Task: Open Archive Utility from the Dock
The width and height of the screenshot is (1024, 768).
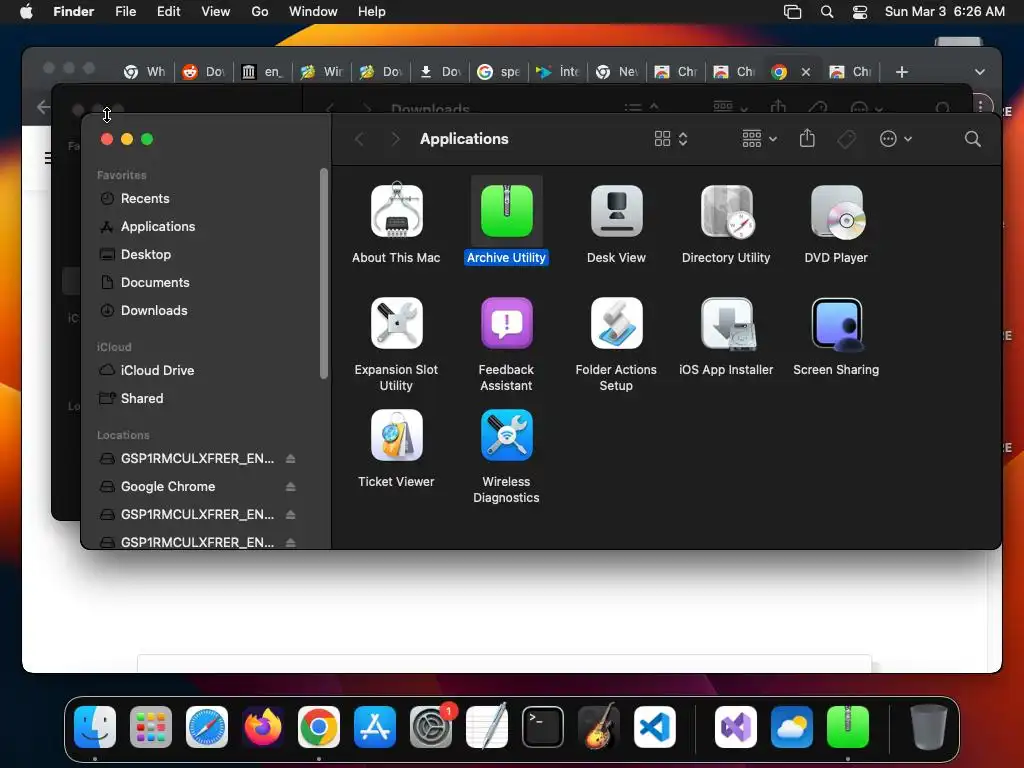Action: click(848, 727)
